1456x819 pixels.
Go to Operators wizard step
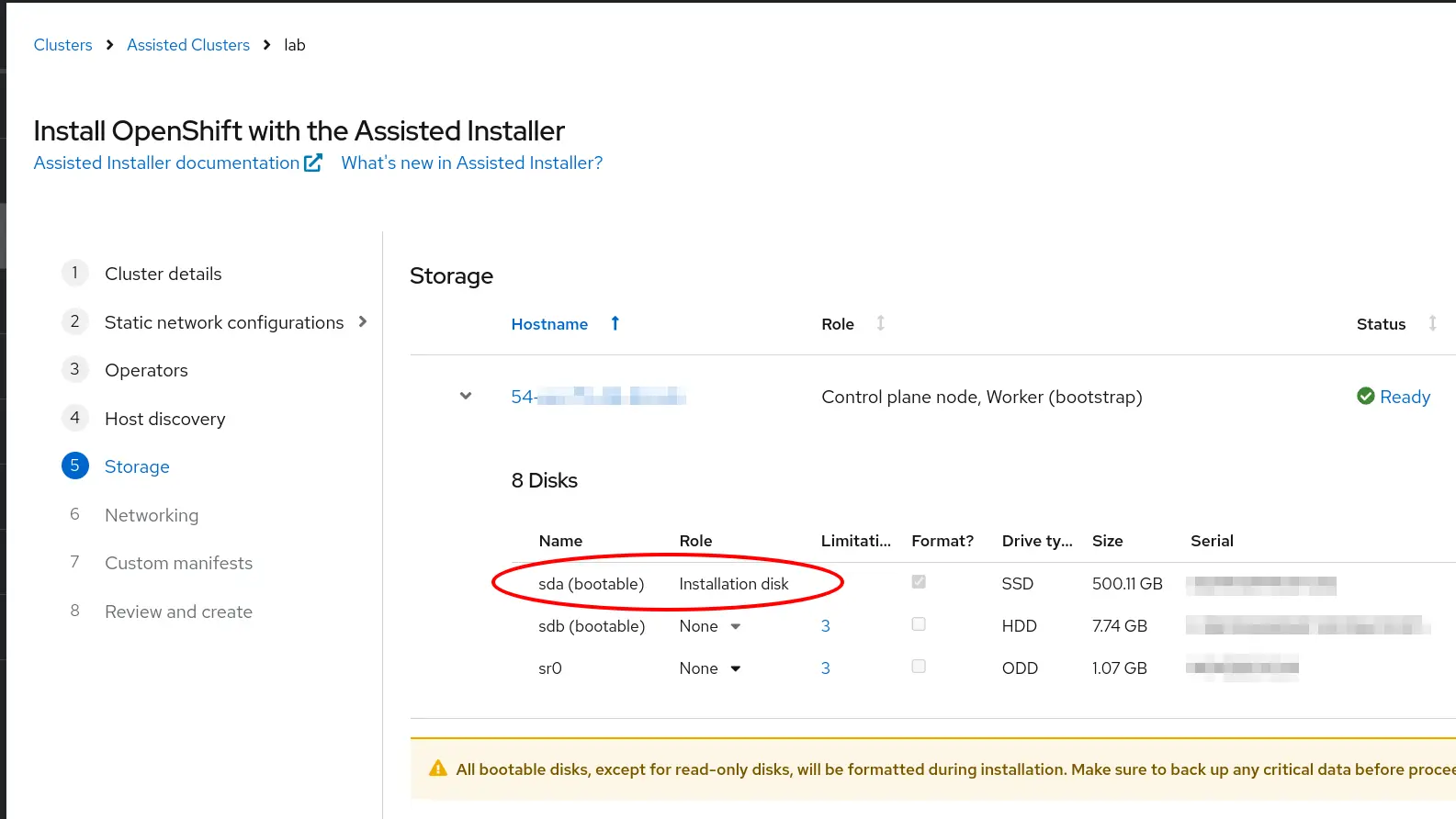point(146,370)
